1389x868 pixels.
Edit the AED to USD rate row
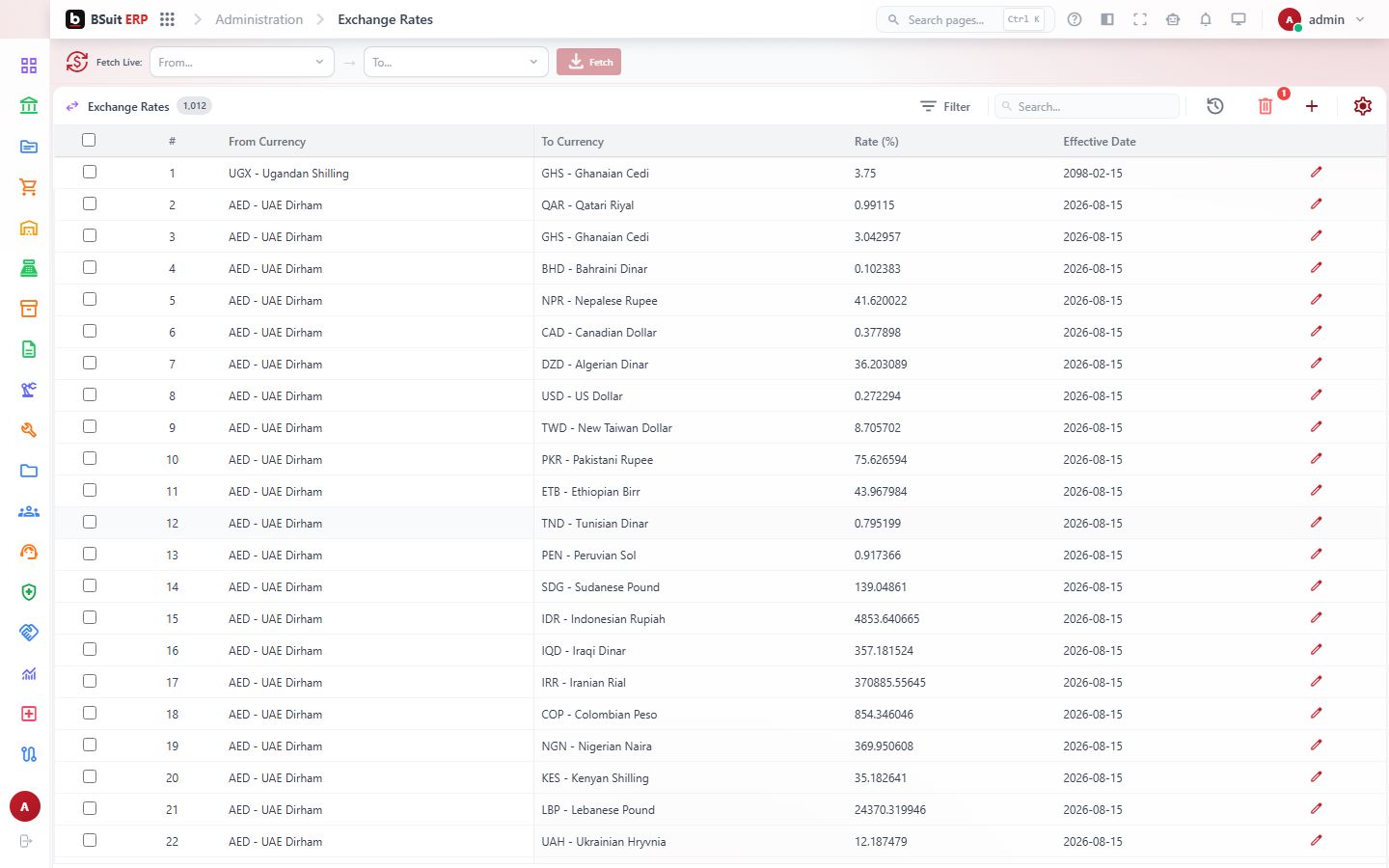click(1316, 395)
